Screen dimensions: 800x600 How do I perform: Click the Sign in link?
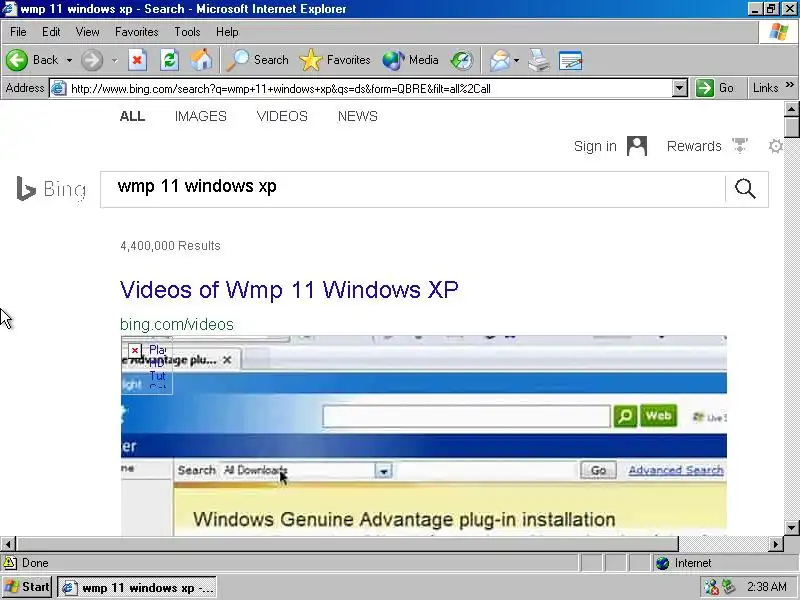click(595, 146)
